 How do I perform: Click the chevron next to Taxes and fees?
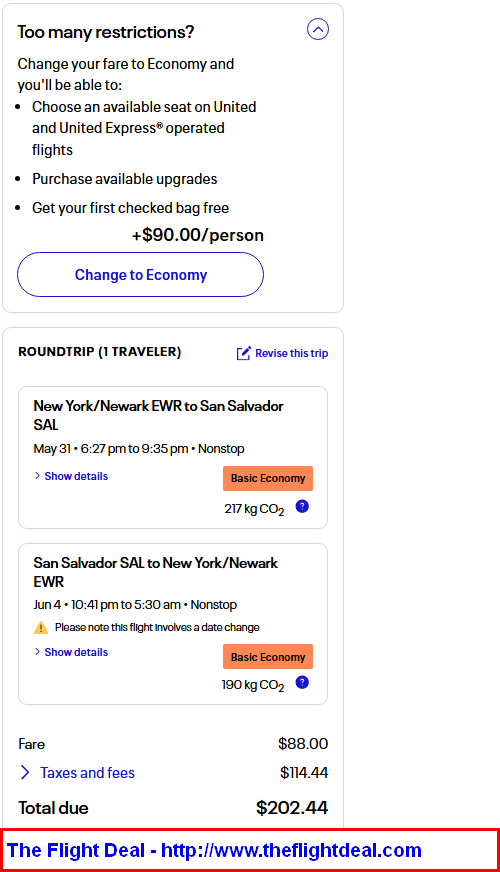pos(25,772)
